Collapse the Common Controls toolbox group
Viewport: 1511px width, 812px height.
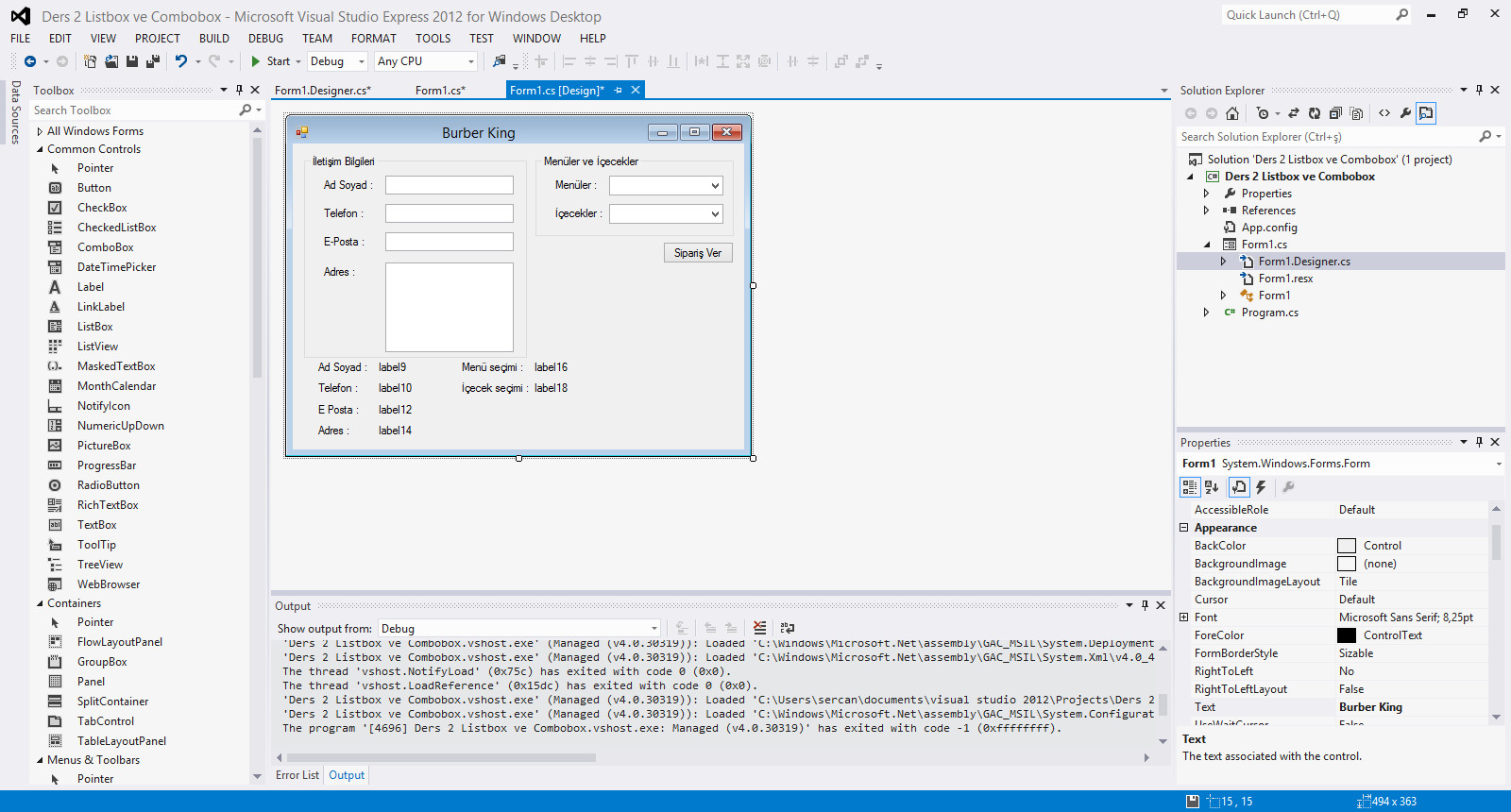(x=40, y=149)
